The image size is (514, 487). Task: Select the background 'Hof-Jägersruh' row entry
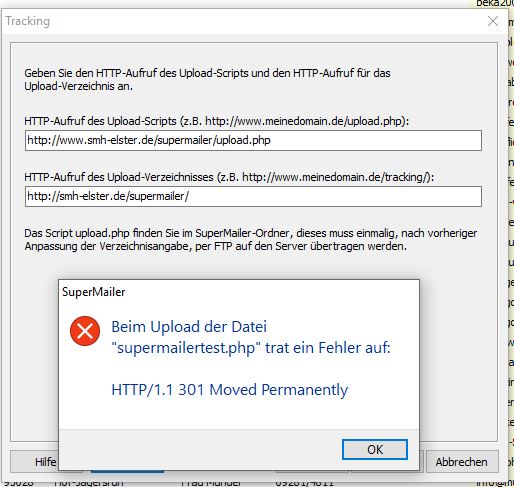point(89,483)
